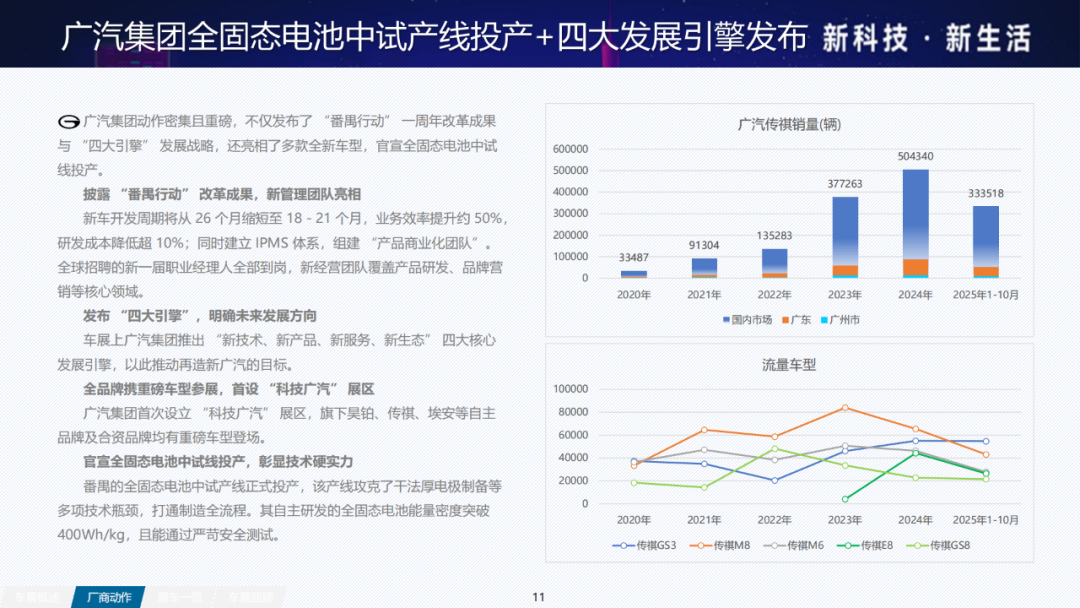Select the 传祺GS8 legend entry
This screenshot has width=1080, height=608.
[x=938, y=545]
